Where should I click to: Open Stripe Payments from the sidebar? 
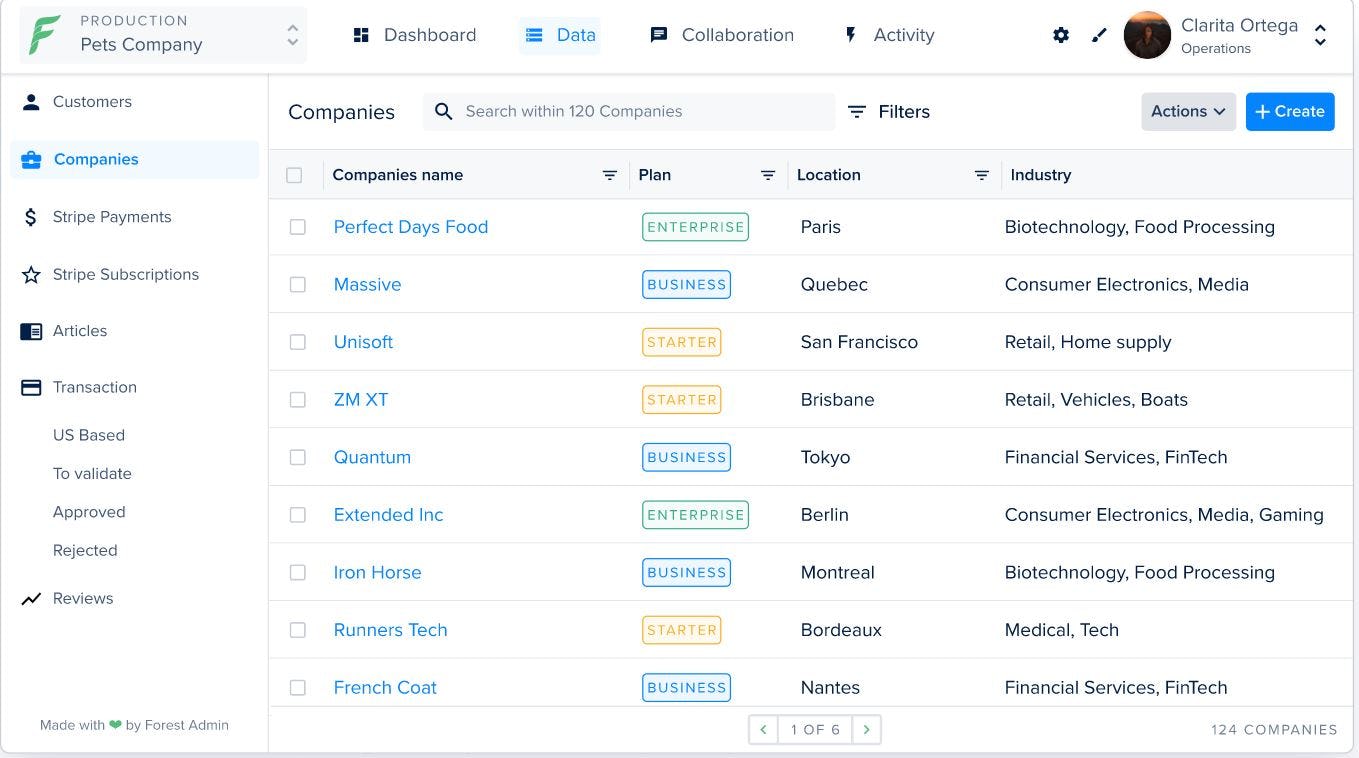pyautogui.click(x=31, y=217)
